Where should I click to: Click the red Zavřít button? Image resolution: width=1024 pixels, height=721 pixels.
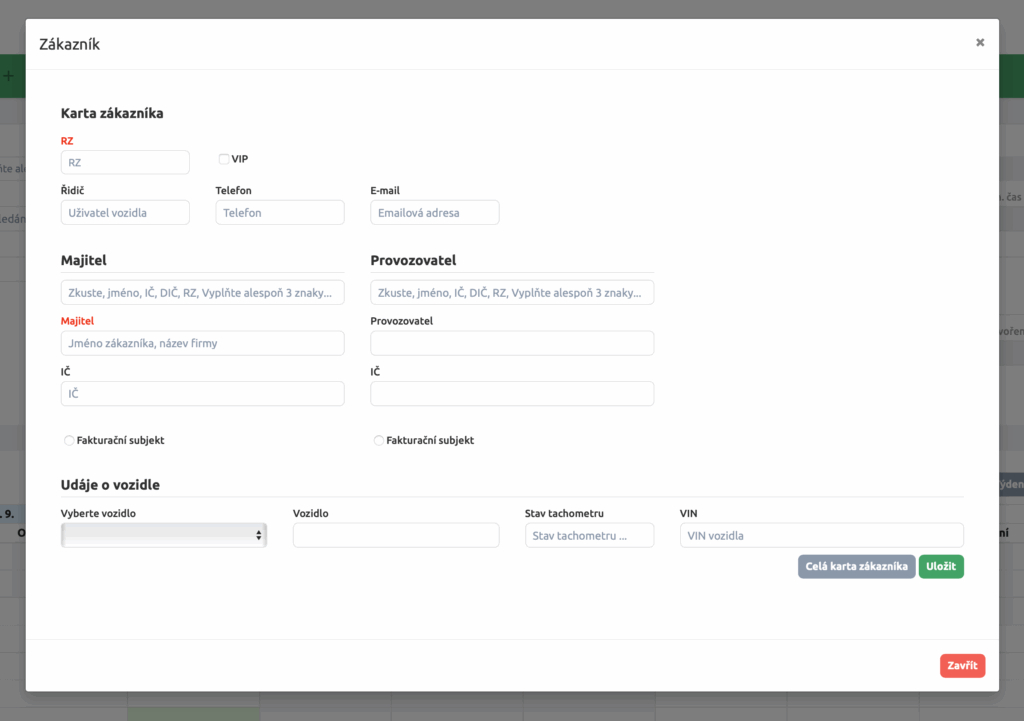(x=962, y=666)
